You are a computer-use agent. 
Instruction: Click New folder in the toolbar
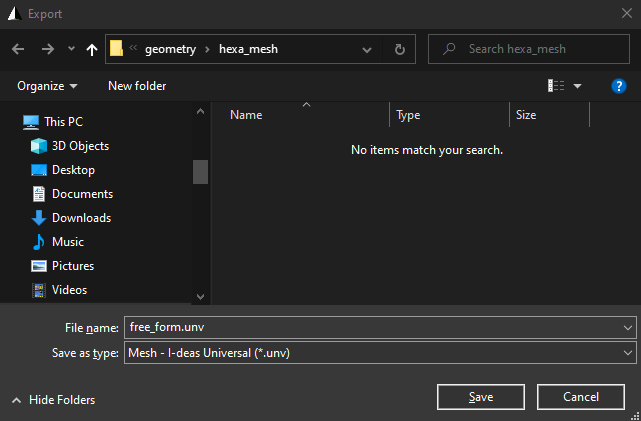tap(137, 86)
